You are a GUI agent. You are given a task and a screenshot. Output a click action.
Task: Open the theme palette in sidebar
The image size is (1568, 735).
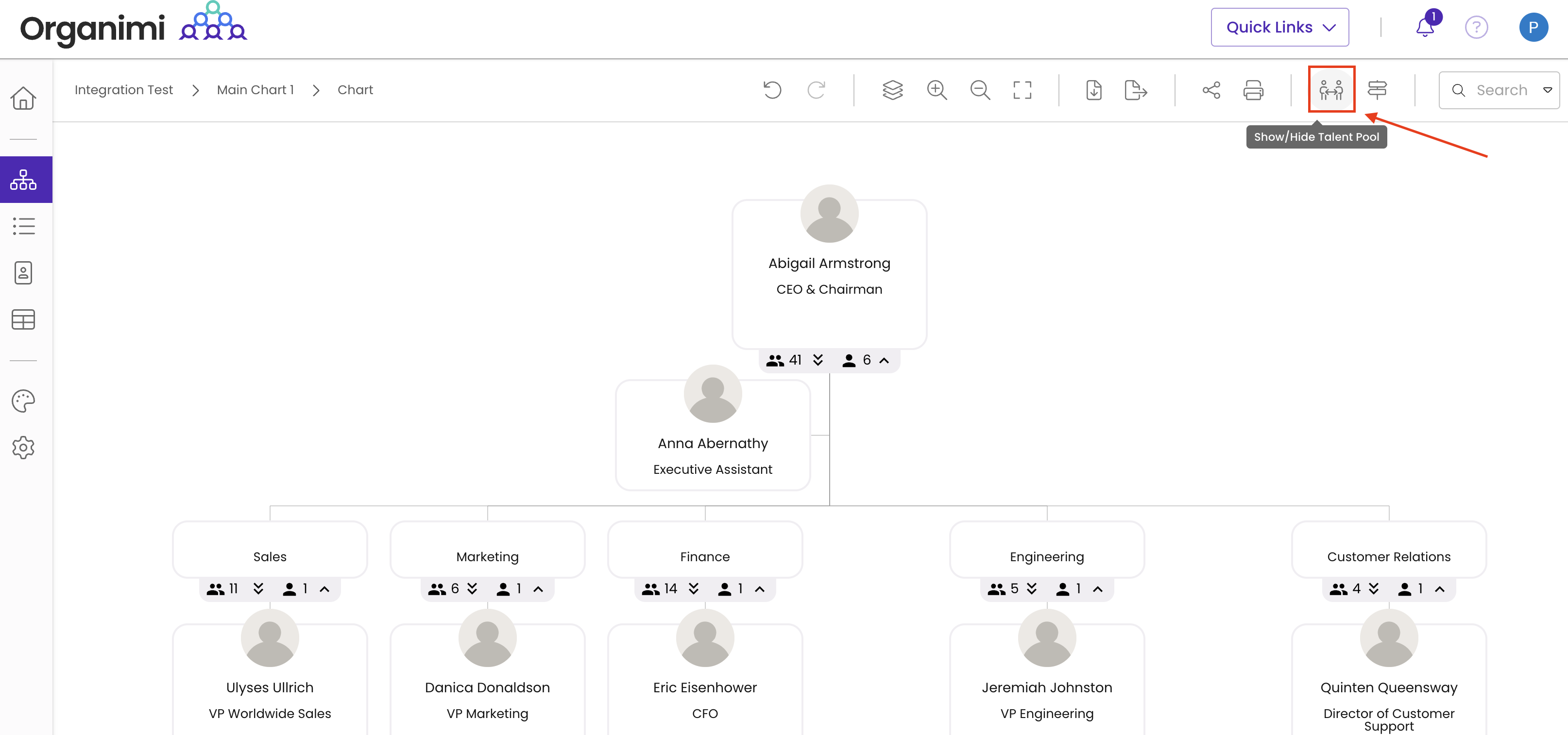click(x=23, y=401)
